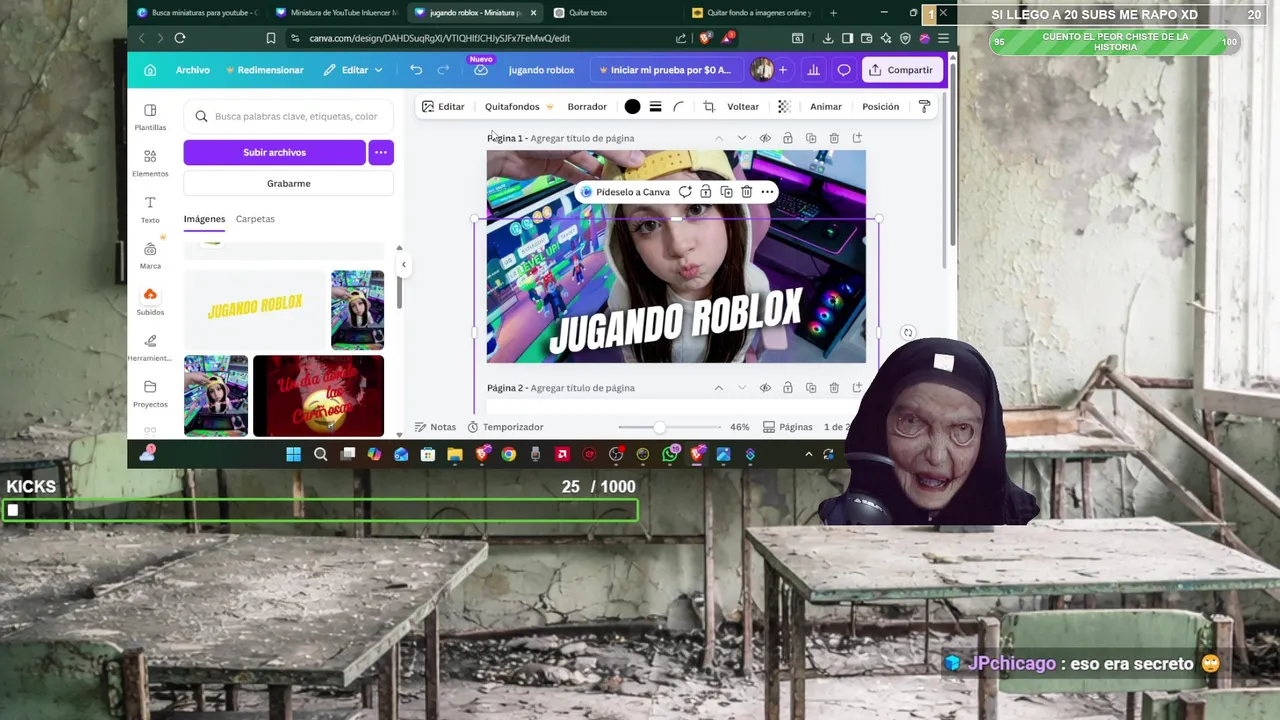Open the Archivo menu
The height and width of the screenshot is (720, 1280).
(193, 70)
